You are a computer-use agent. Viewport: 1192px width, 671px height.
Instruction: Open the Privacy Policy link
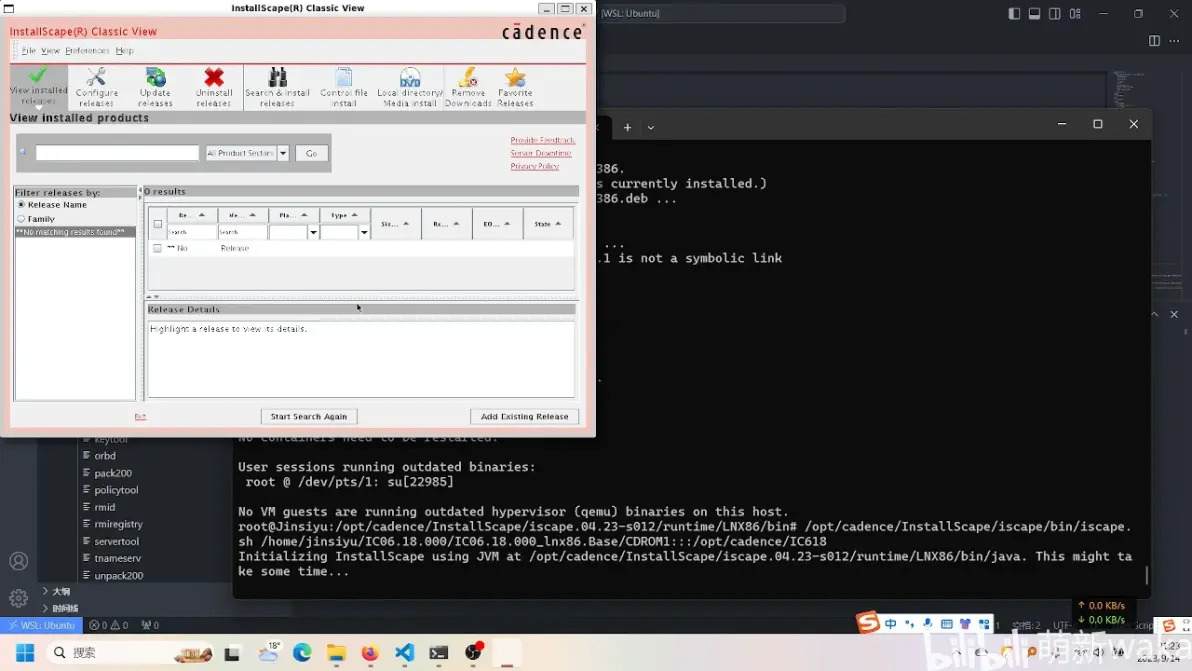[534, 166]
